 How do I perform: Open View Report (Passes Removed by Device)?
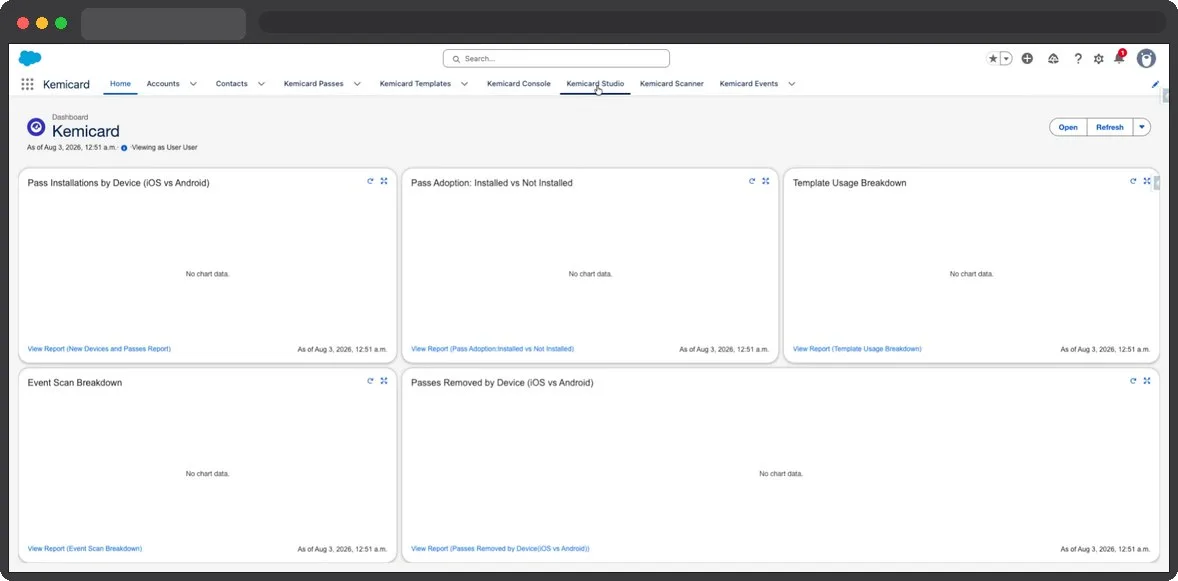[x=500, y=549]
